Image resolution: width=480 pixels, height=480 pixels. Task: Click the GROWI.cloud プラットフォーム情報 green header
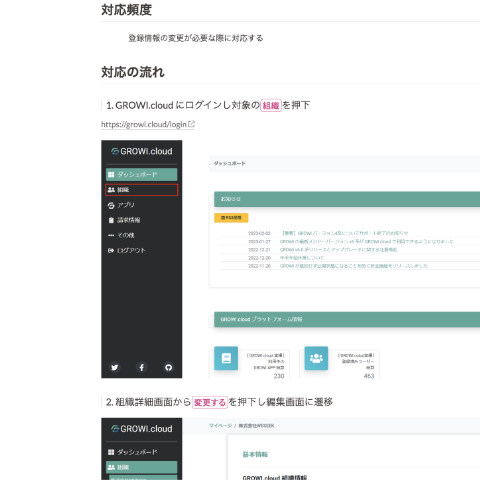coord(347,319)
